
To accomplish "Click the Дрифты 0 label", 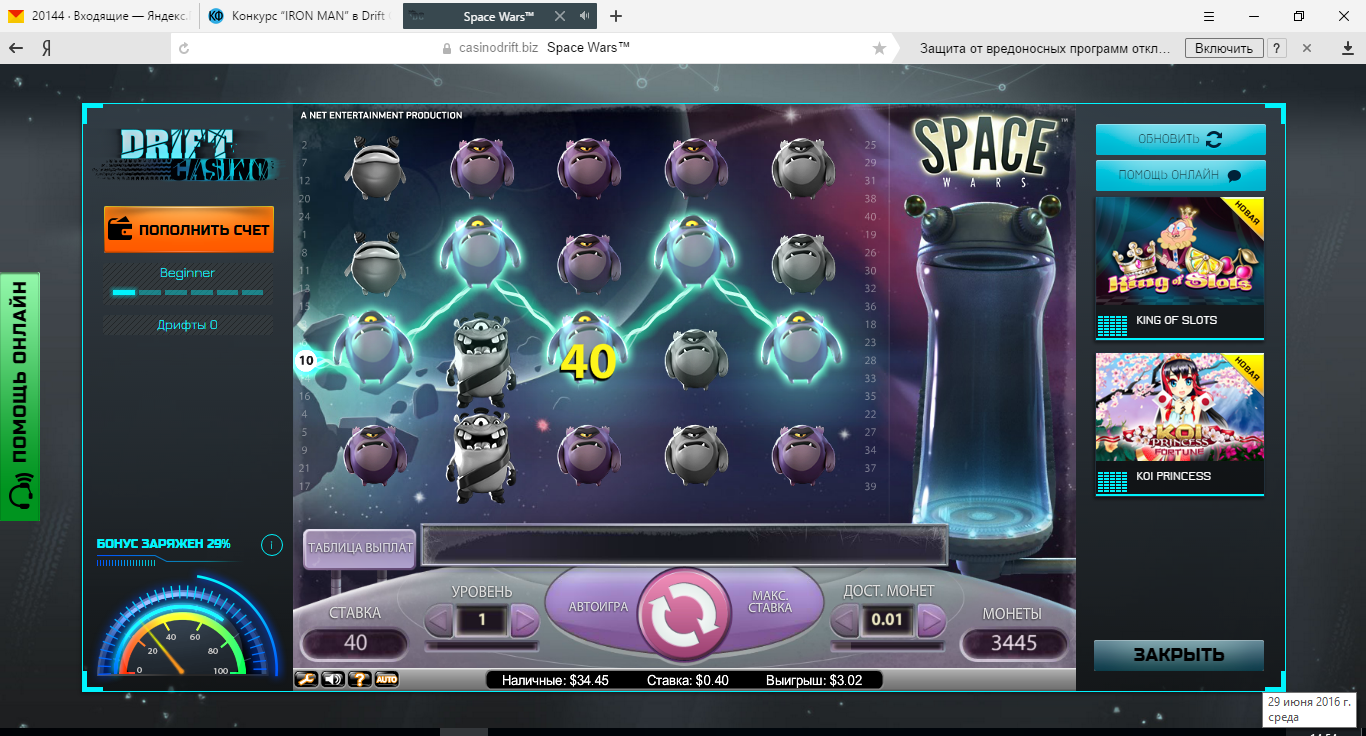I will click(x=187, y=325).
